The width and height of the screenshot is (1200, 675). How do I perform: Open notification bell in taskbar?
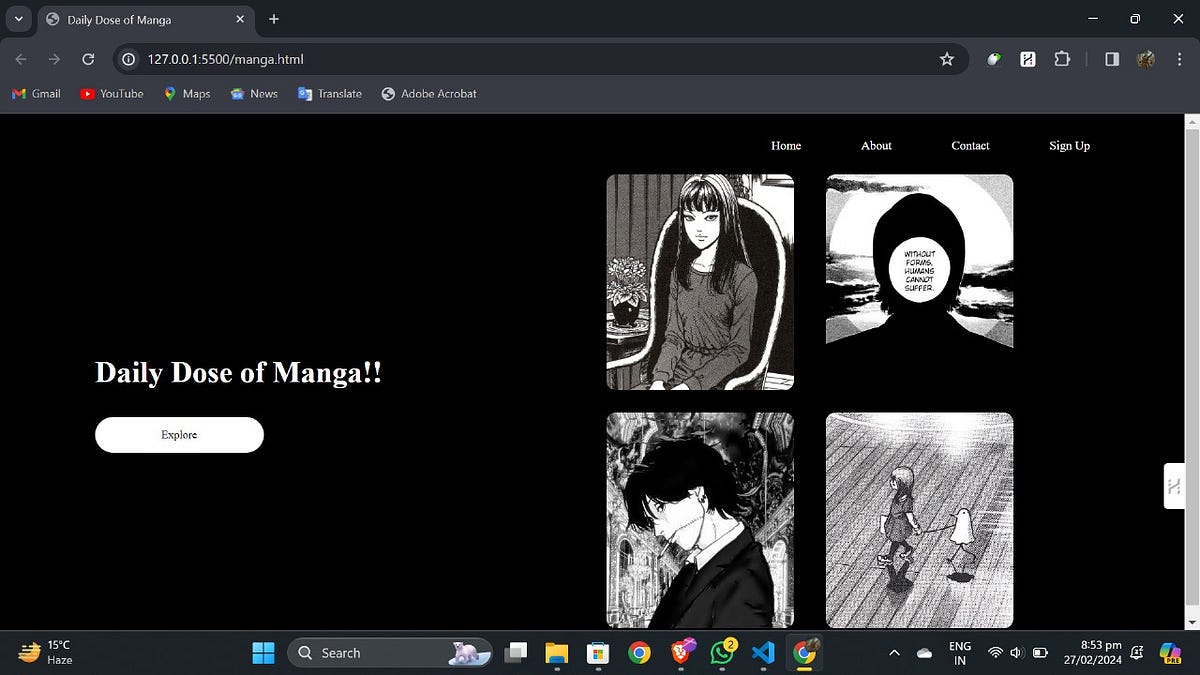click(x=1137, y=653)
